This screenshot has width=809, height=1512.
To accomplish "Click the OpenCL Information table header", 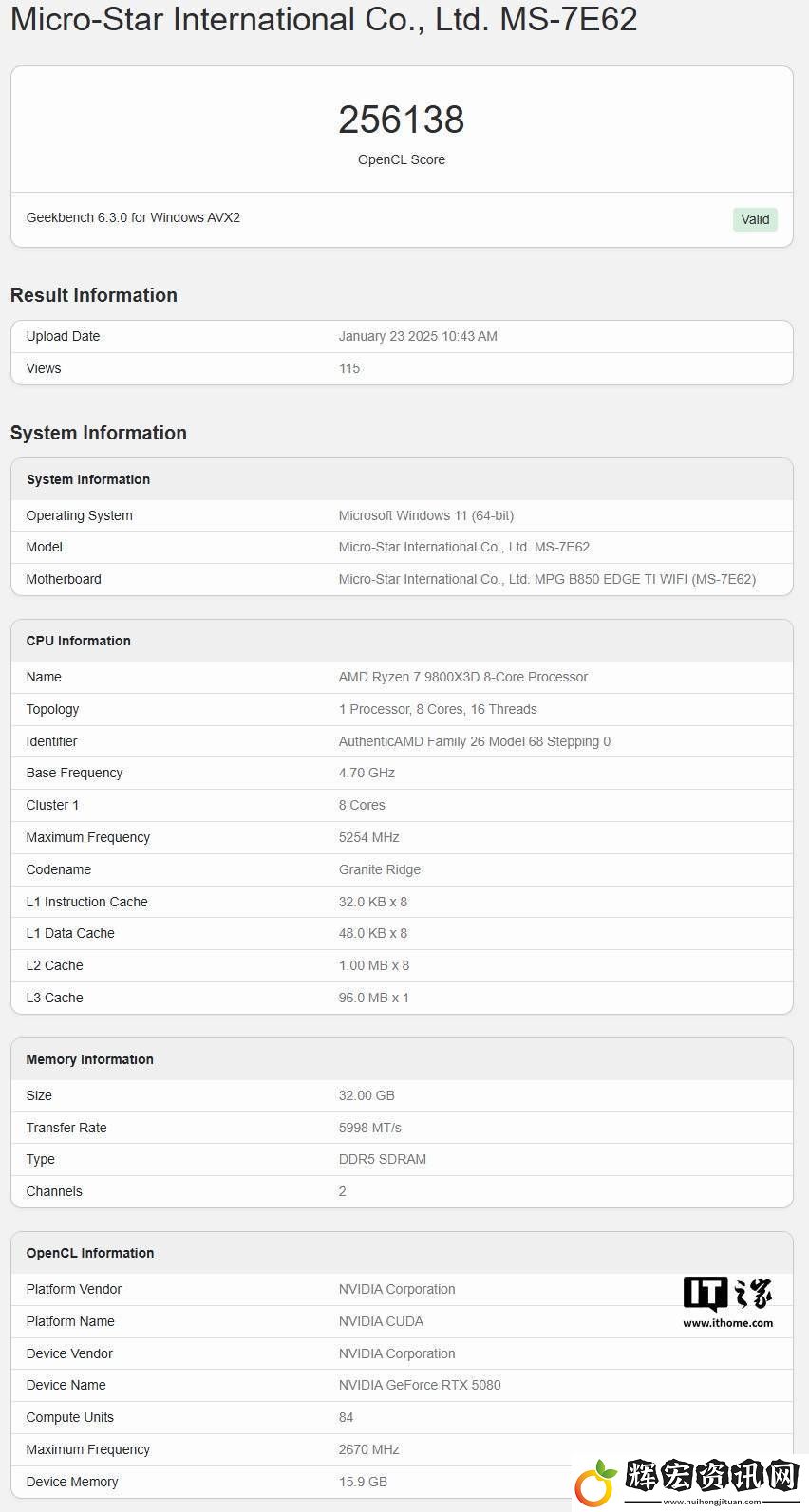I will point(402,1253).
